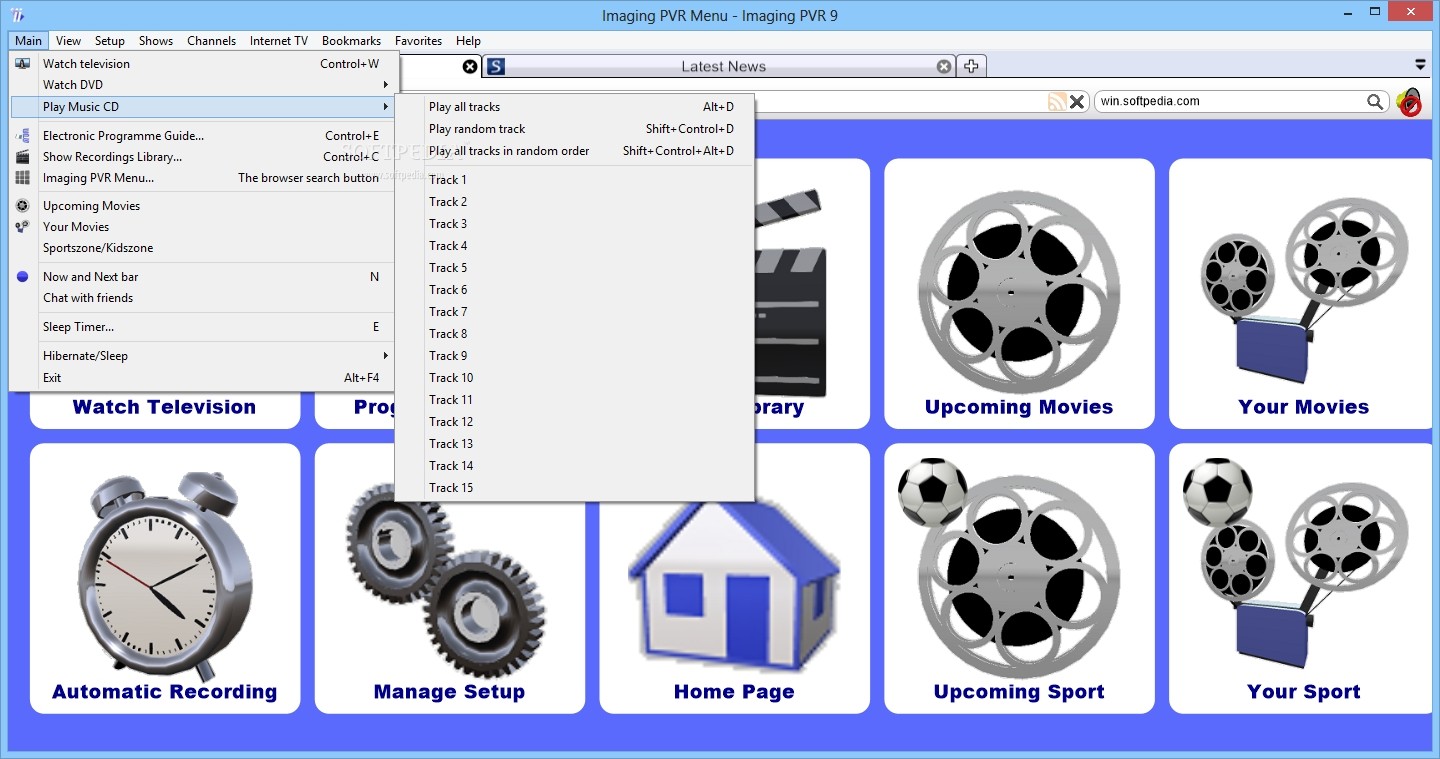The height and width of the screenshot is (759, 1440).
Task: Click the Watch Television tile label
Action: (165, 407)
